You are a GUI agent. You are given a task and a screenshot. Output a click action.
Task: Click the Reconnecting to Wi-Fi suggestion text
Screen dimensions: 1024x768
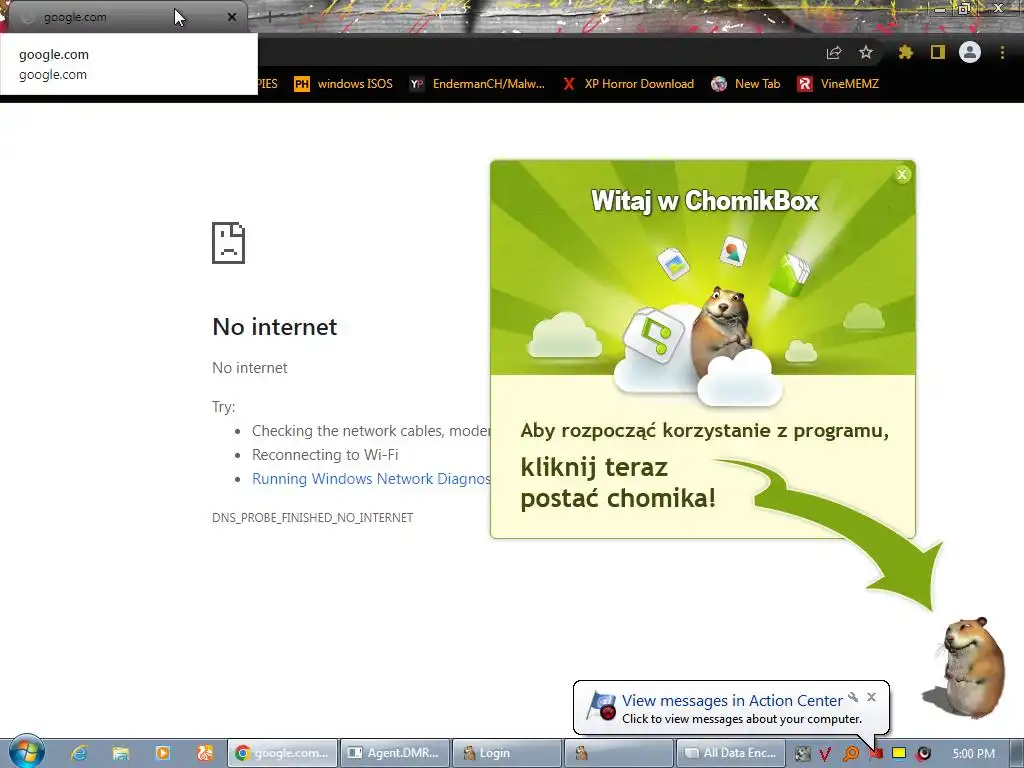325,455
